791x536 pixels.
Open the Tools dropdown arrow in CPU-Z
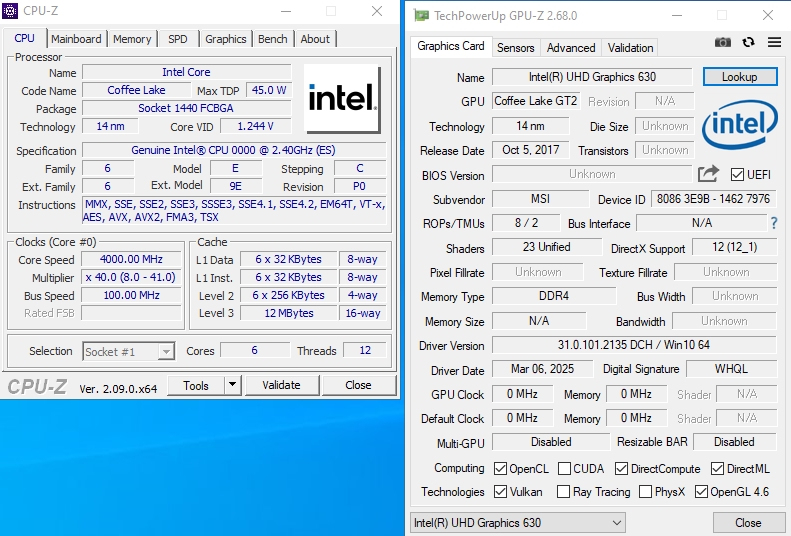(x=232, y=385)
